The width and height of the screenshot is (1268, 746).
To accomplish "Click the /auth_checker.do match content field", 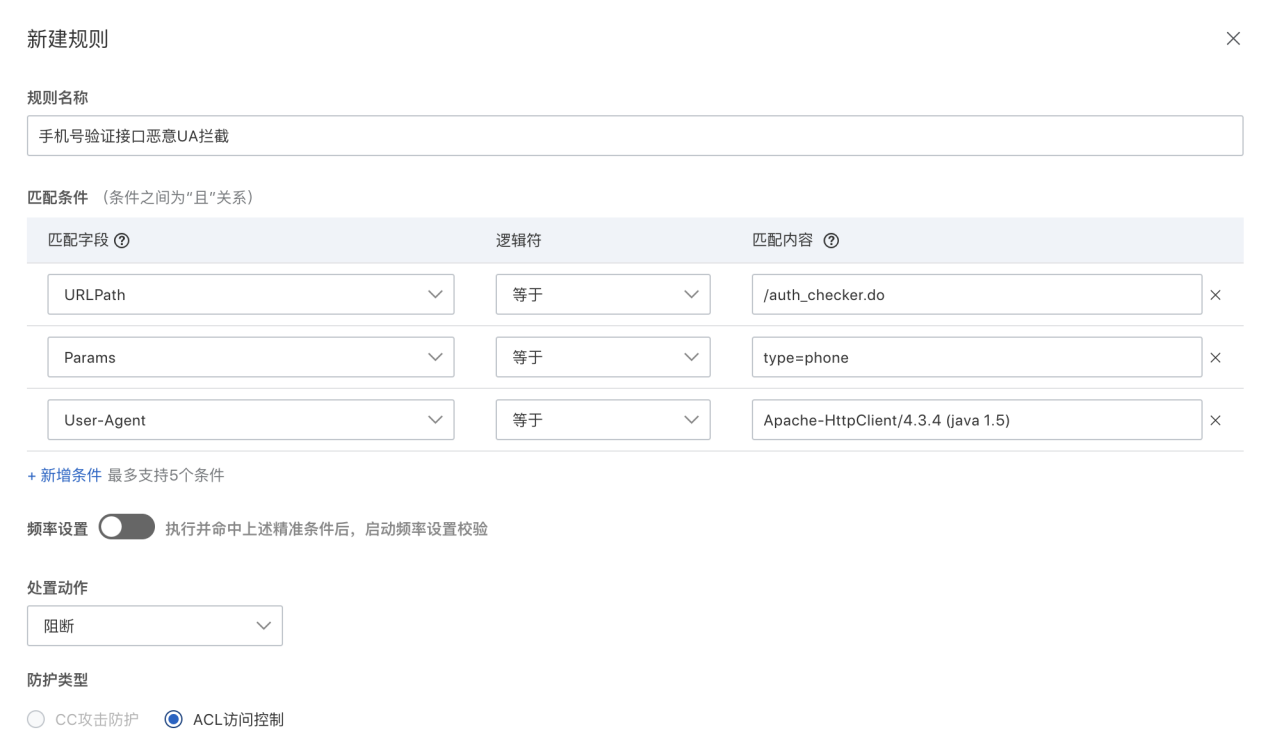I will 976,295.
